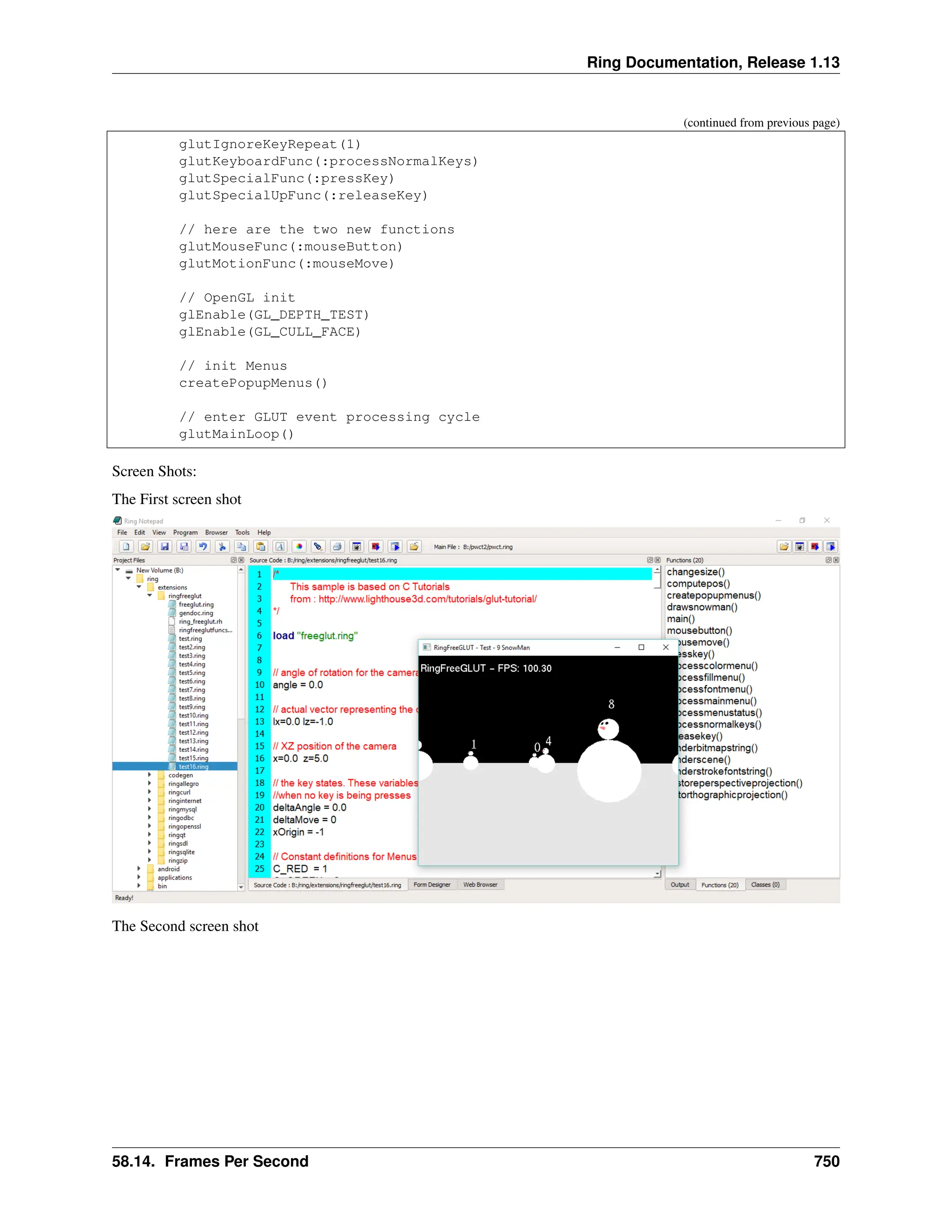Click the rightmost toolbar open-folder icon

click(x=784, y=546)
